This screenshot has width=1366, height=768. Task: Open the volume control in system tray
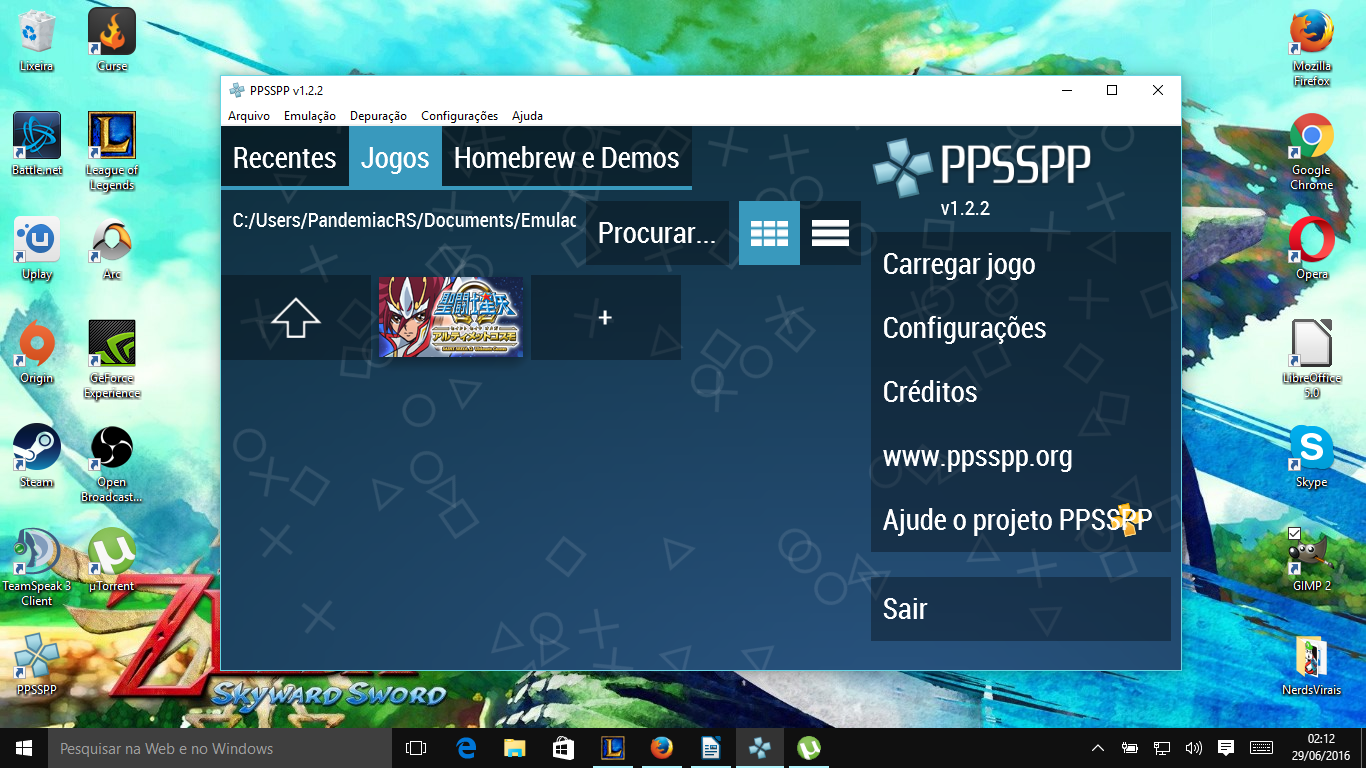click(1192, 748)
